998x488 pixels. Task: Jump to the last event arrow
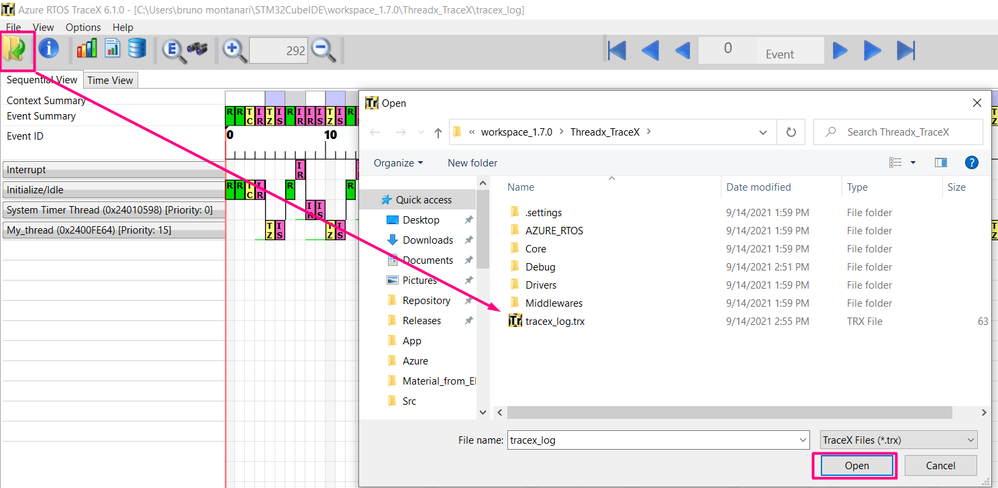pos(906,50)
